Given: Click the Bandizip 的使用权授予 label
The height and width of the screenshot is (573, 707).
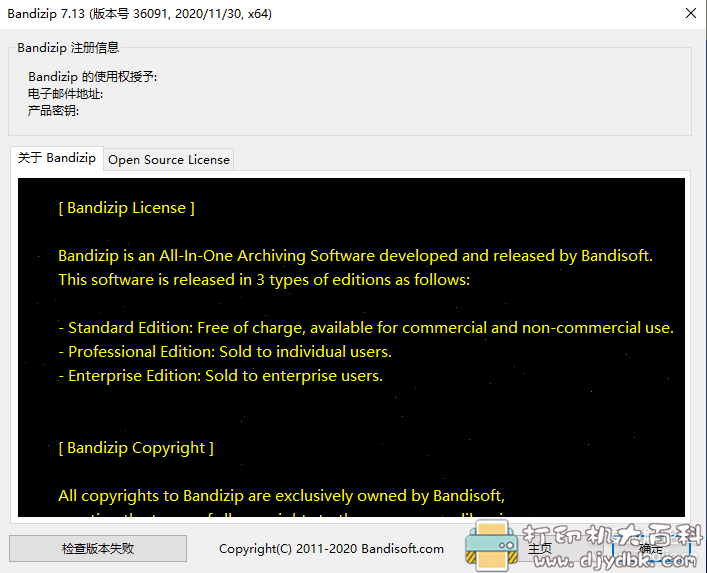Looking at the screenshot, I should (92, 77).
